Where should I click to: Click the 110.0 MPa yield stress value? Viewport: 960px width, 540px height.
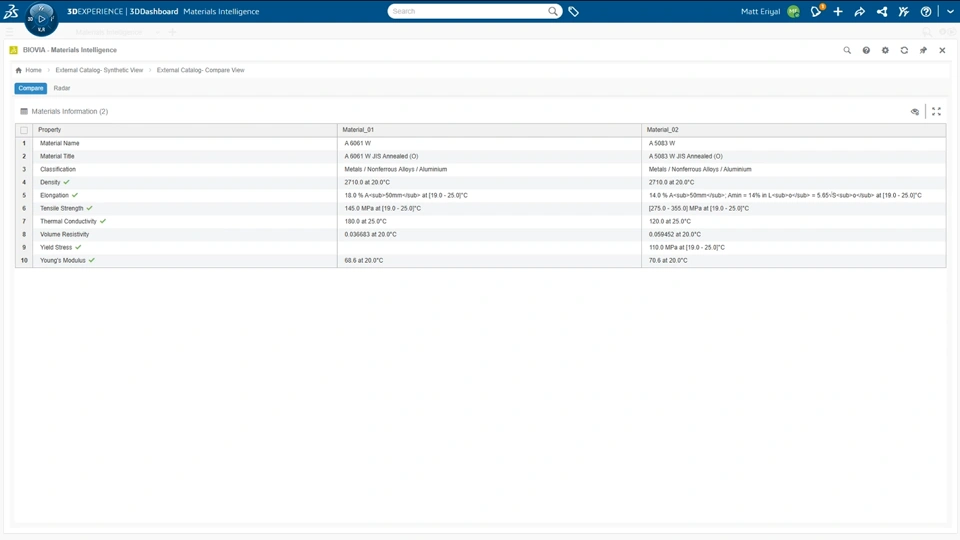point(687,247)
